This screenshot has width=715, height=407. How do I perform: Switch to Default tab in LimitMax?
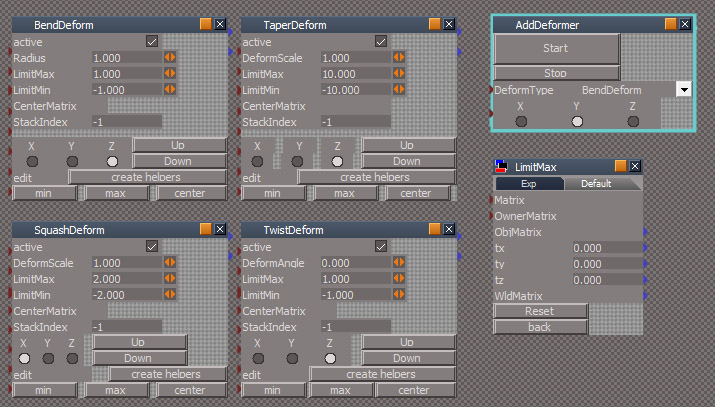[596, 184]
